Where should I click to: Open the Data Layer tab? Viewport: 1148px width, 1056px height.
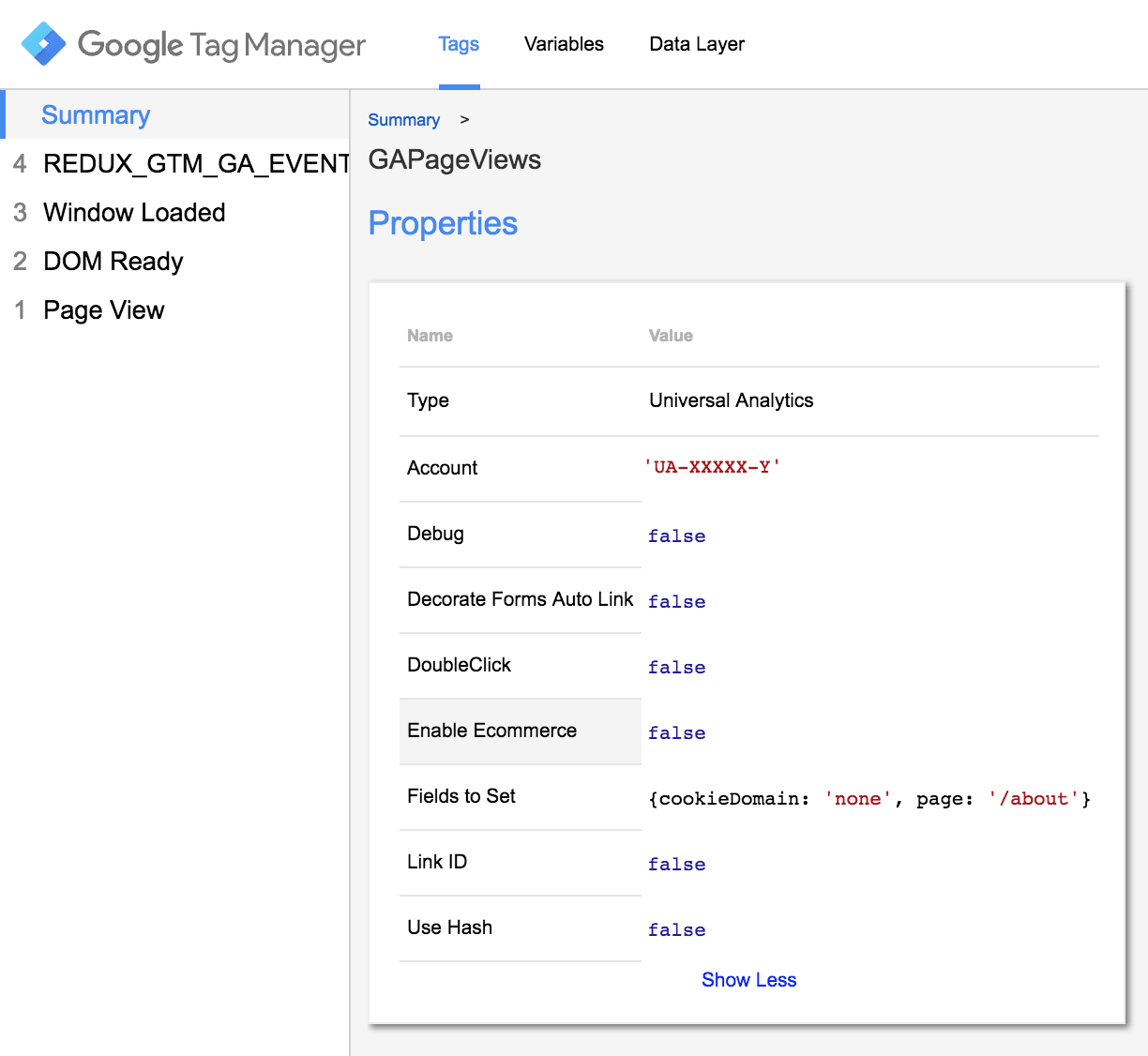click(697, 44)
